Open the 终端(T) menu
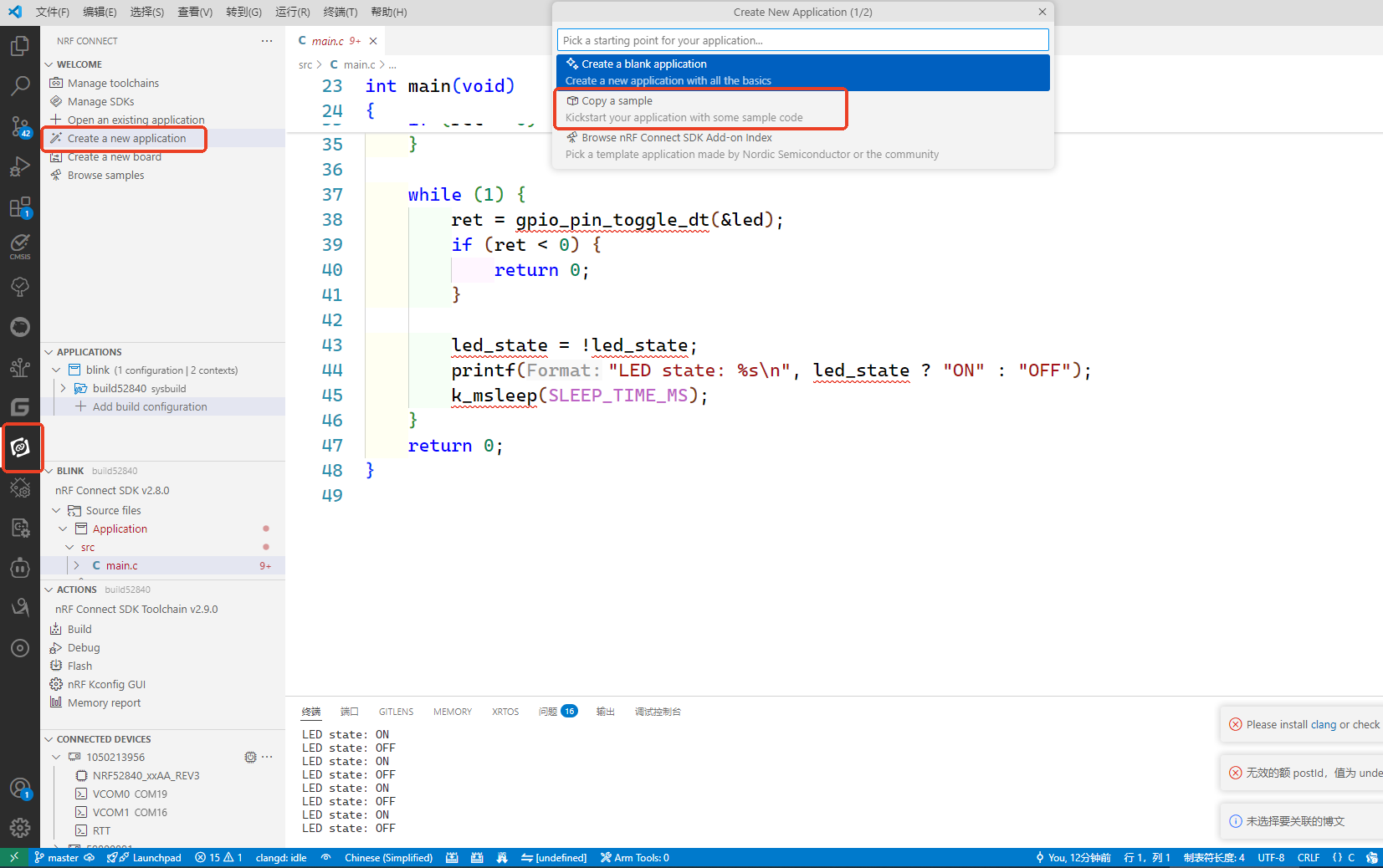The width and height of the screenshot is (1383, 868). pyautogui.click(x=340, y=12)
